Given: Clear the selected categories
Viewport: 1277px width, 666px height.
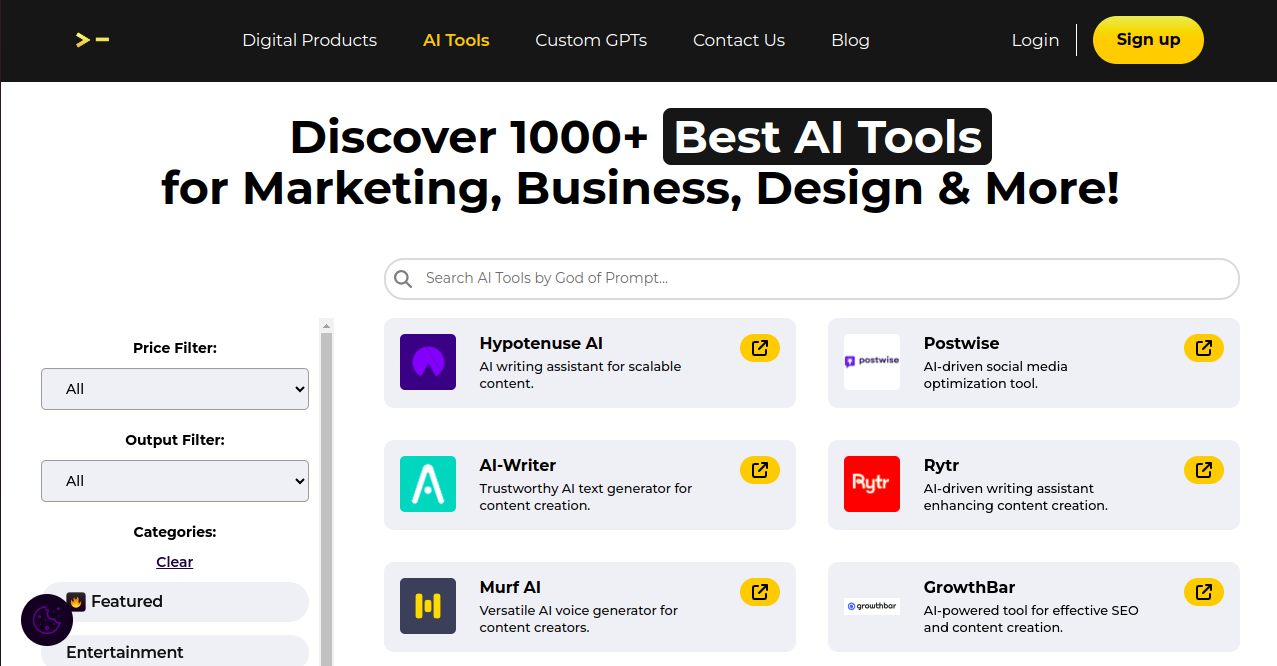Looking at the screenshot, I should pos(175,562).
